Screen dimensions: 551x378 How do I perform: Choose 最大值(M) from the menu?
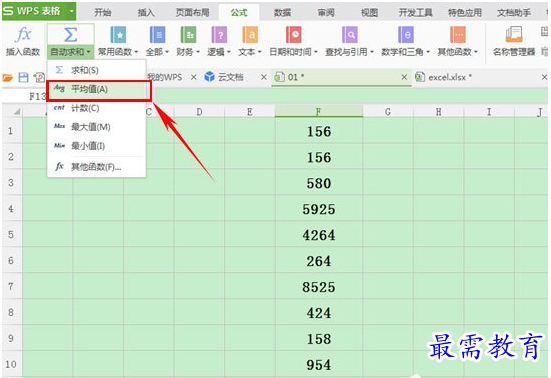(97, 127)
